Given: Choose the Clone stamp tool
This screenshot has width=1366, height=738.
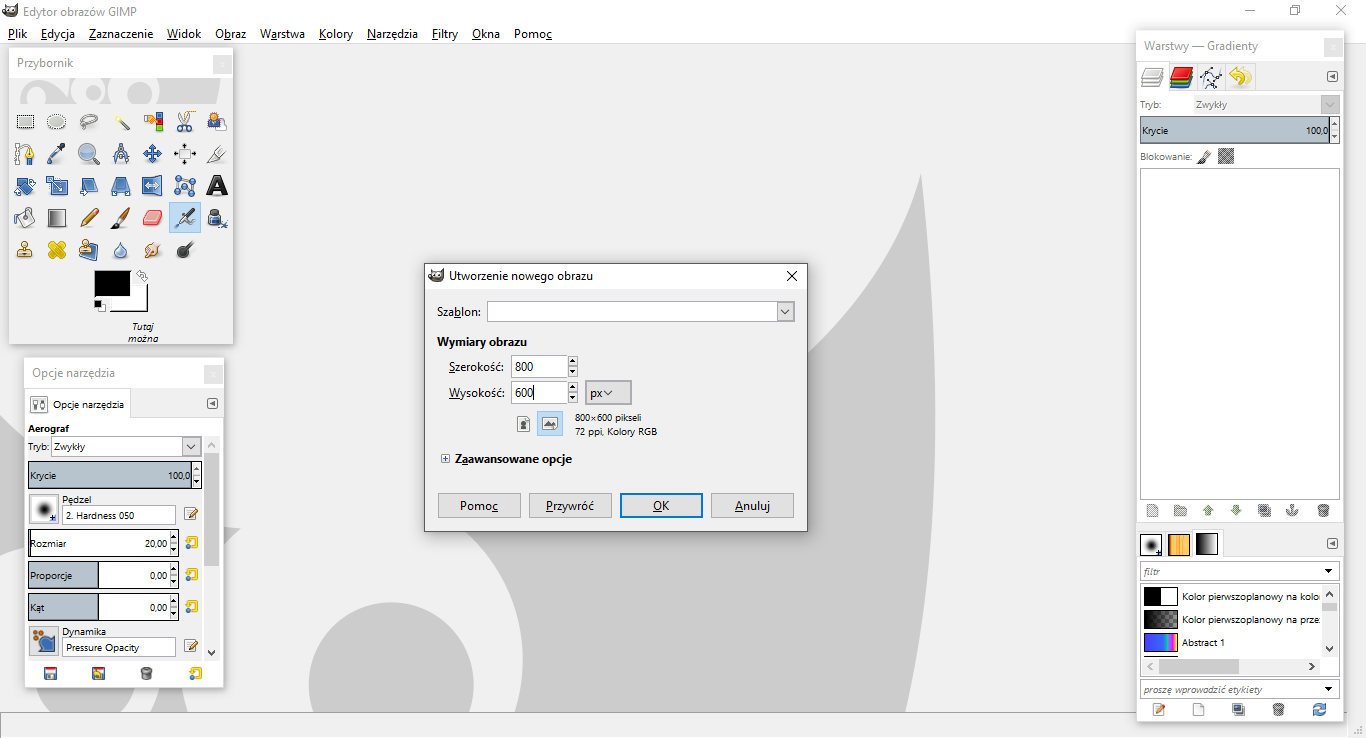Looking at the screenshot, I should pos(25,250).
